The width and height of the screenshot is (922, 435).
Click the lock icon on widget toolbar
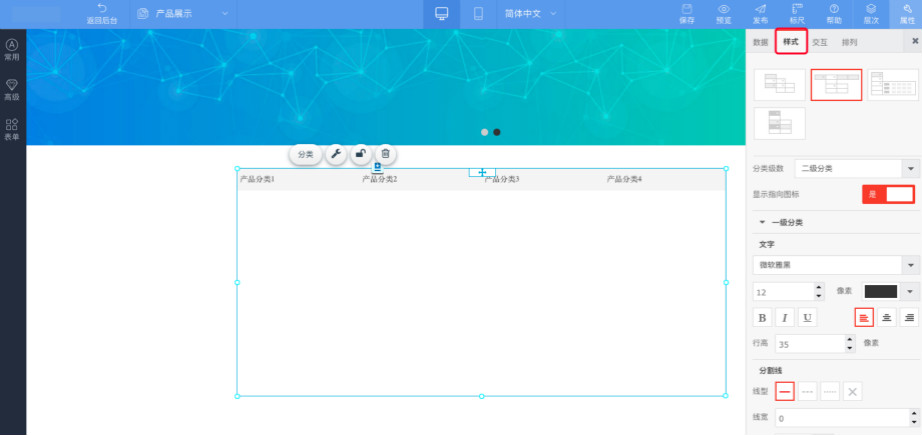click(361, 154)
